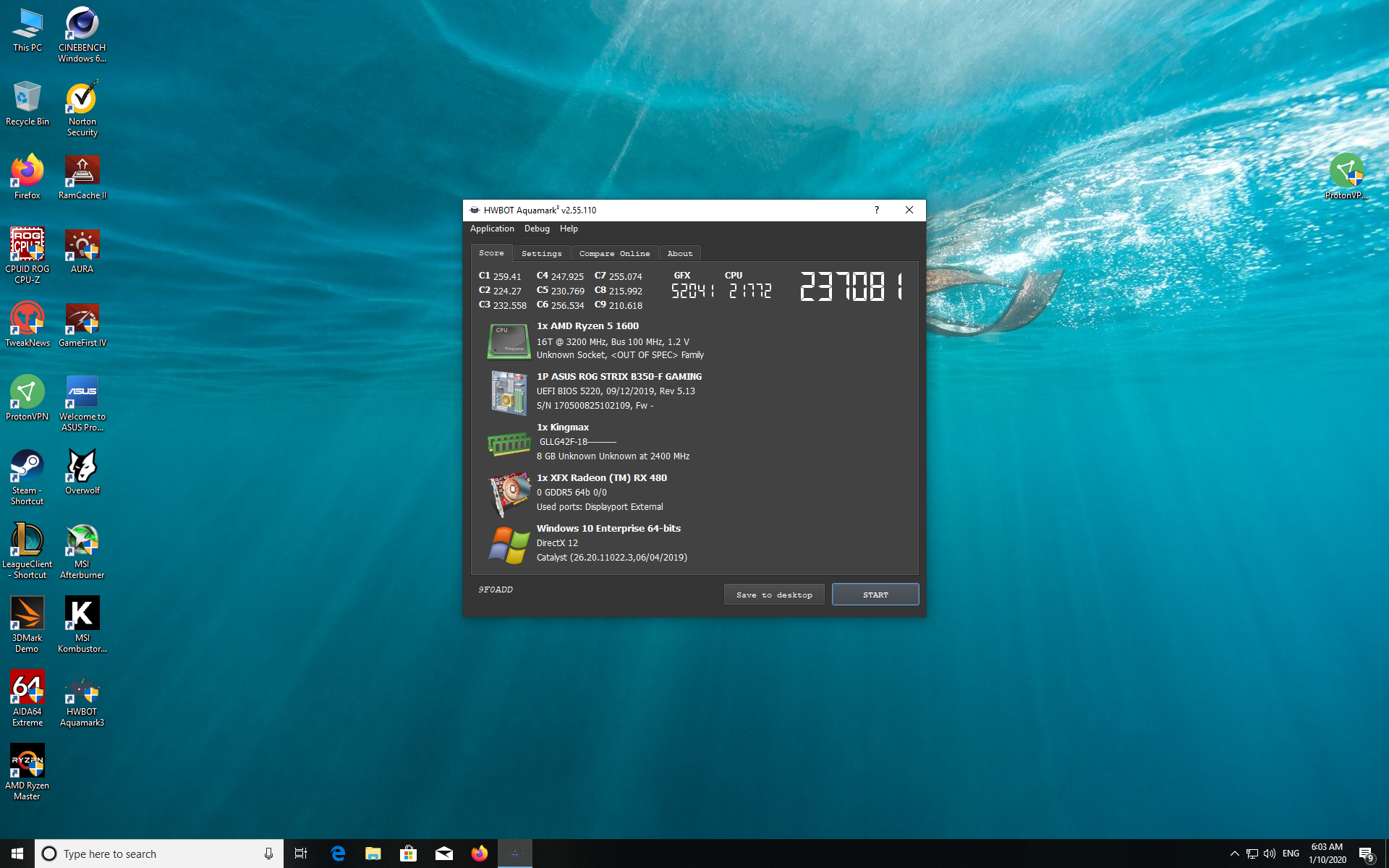The width and height of the screenshot is (1389, 868).
Task: Open the volume control in tray
Action: (x=1270, y=854)
